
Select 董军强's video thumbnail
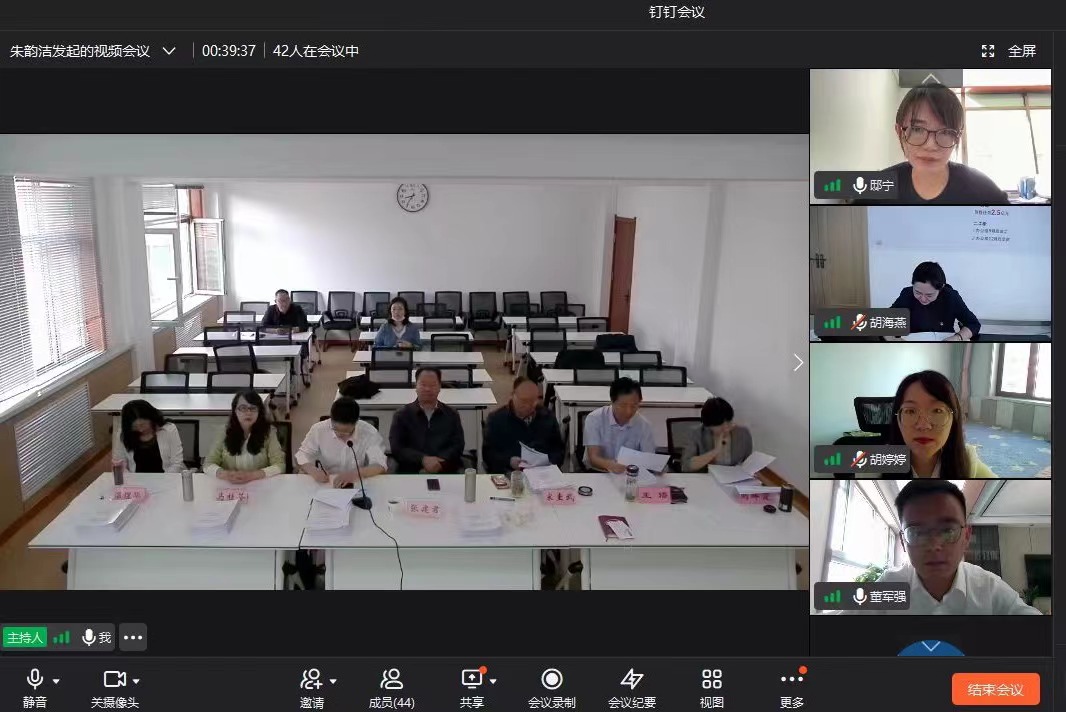click(x=930, y=546)
